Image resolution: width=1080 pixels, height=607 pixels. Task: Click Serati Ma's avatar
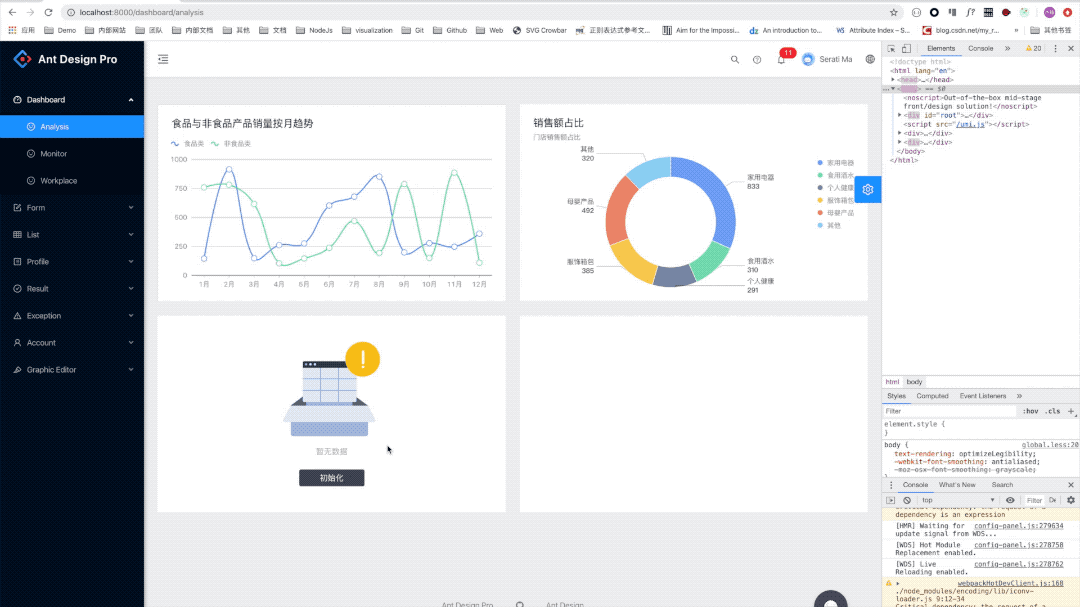click(x=808, y=59)
